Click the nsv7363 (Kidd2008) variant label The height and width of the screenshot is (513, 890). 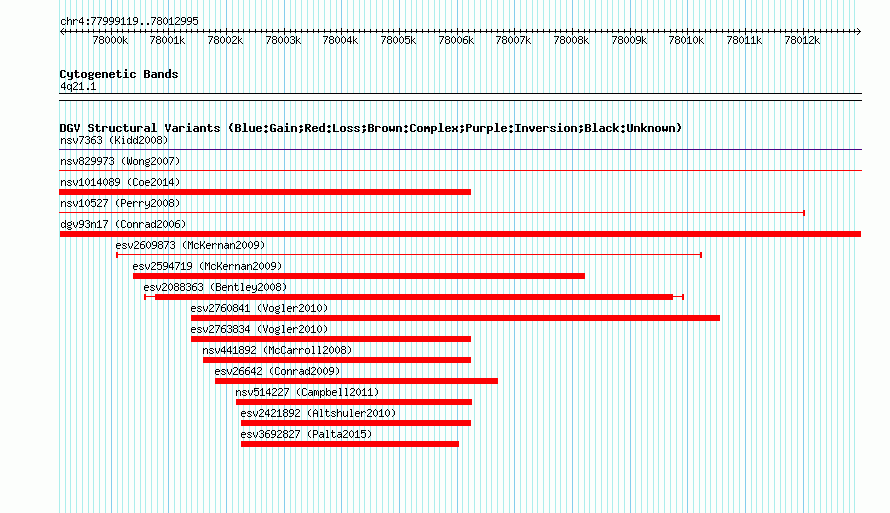[x=114, y=140]
